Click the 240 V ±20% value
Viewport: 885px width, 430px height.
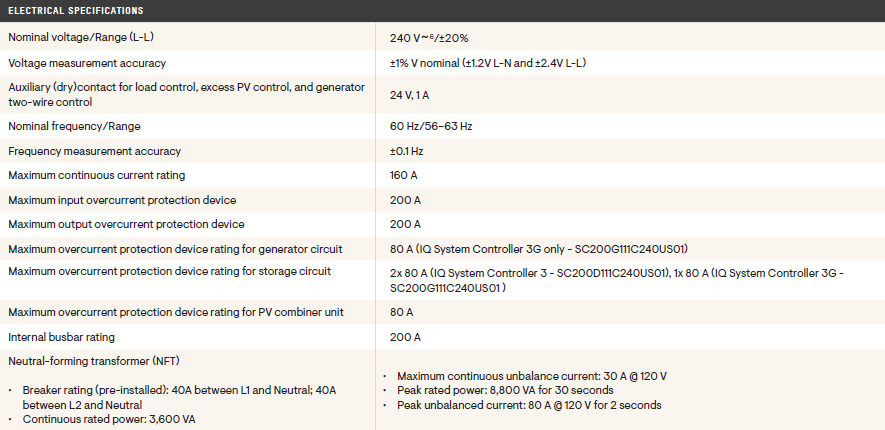click(429, 38)
